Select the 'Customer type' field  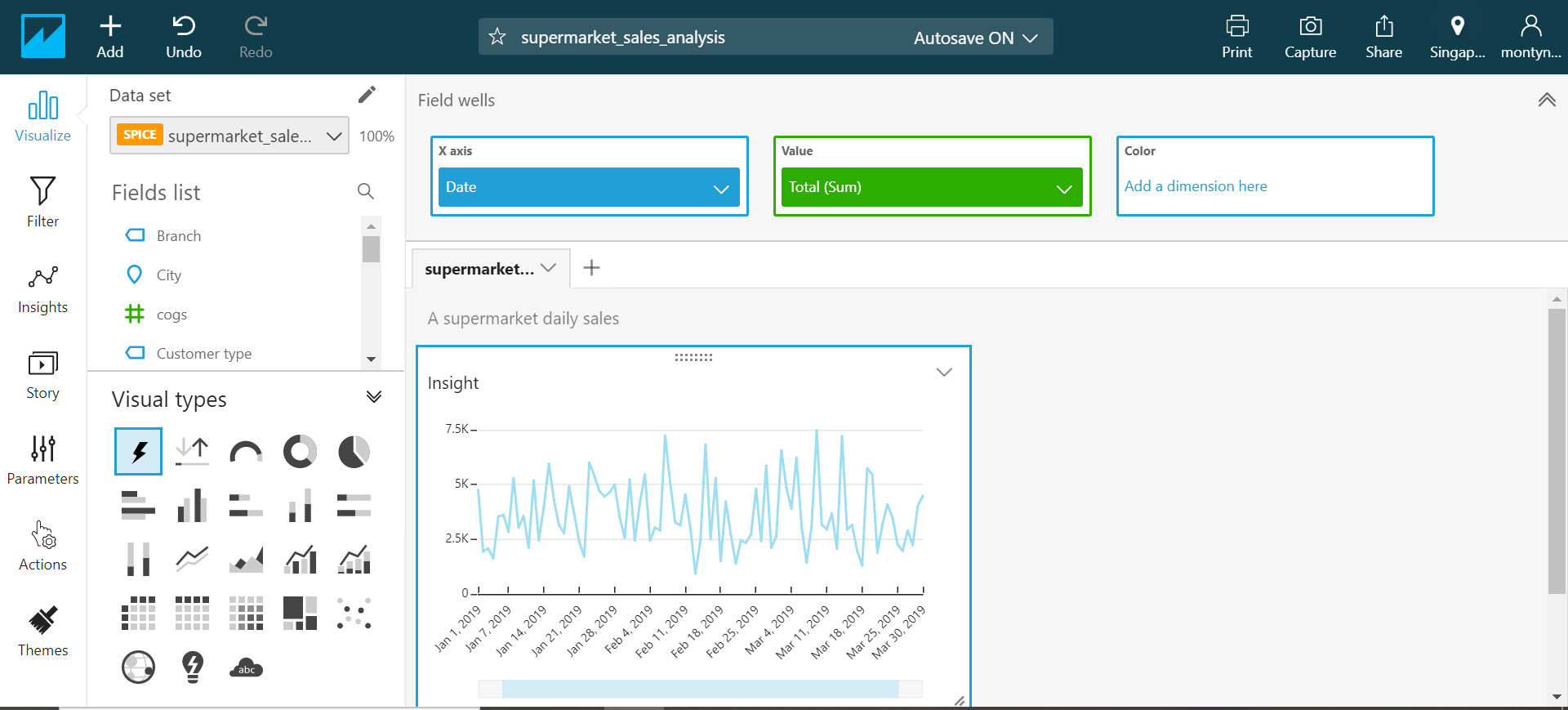(x=204, y=353)
